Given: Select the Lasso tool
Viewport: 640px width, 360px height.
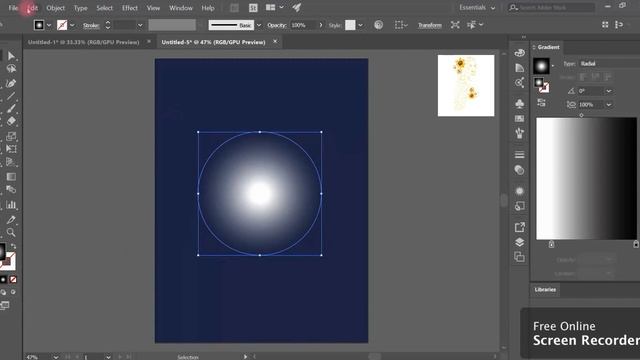Looking at the screenshot, I should pos(11,69).
